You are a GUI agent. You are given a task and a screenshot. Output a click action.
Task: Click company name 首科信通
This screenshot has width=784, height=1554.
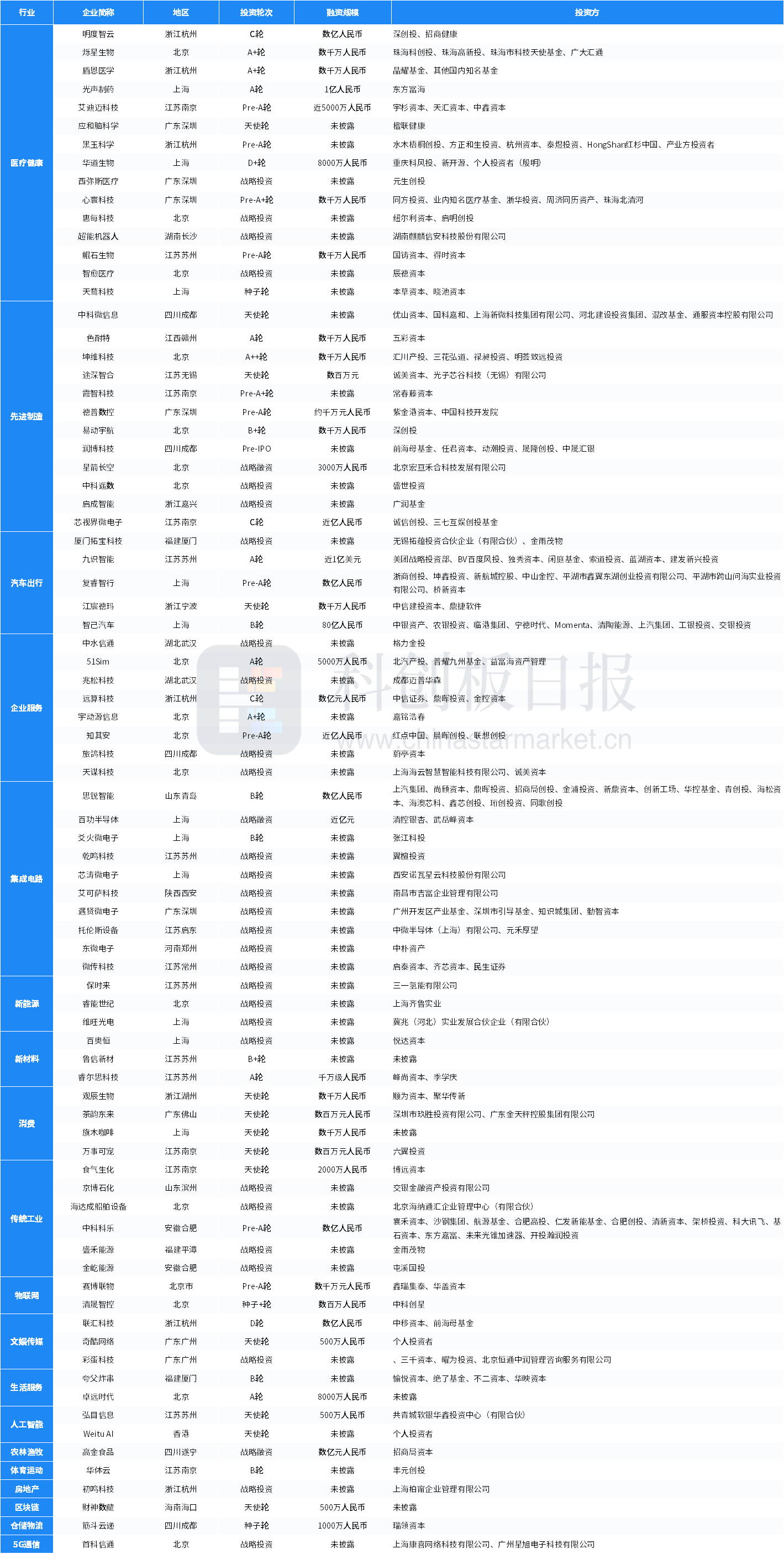coord(98,1545)
